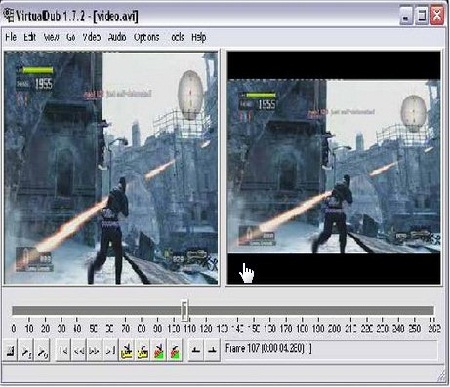This screenshot has width=450, height=387.
Task: Click the timeline track near frame 200
Action: click(x=334, y=311)
